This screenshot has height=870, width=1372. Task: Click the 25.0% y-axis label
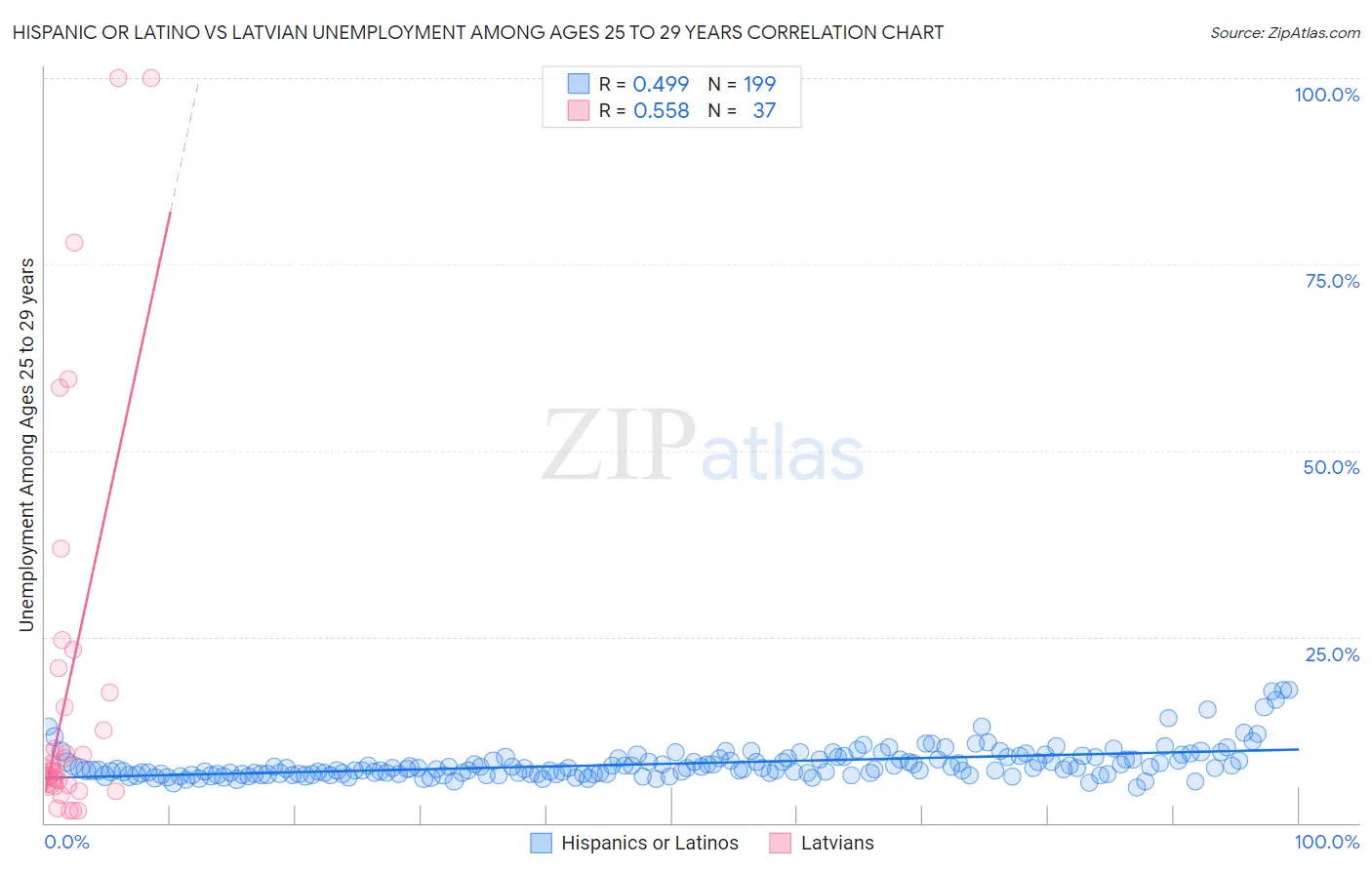coord(1332,654)
